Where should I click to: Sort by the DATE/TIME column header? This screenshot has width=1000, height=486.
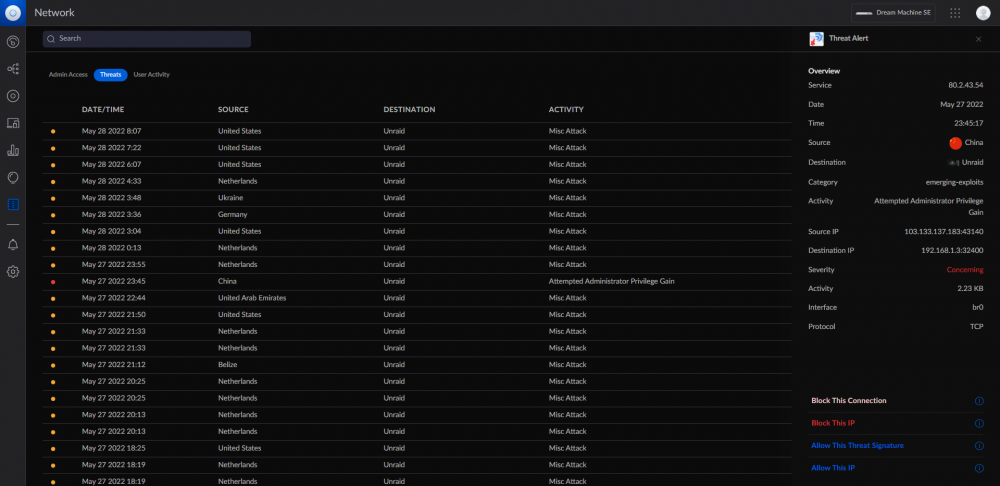pyautogui.click(x=102, y=110)
